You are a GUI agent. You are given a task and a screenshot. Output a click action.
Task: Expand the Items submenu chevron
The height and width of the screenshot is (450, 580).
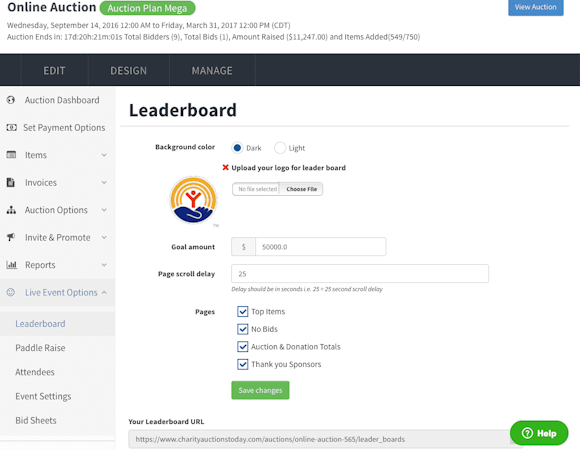(104, 155)
